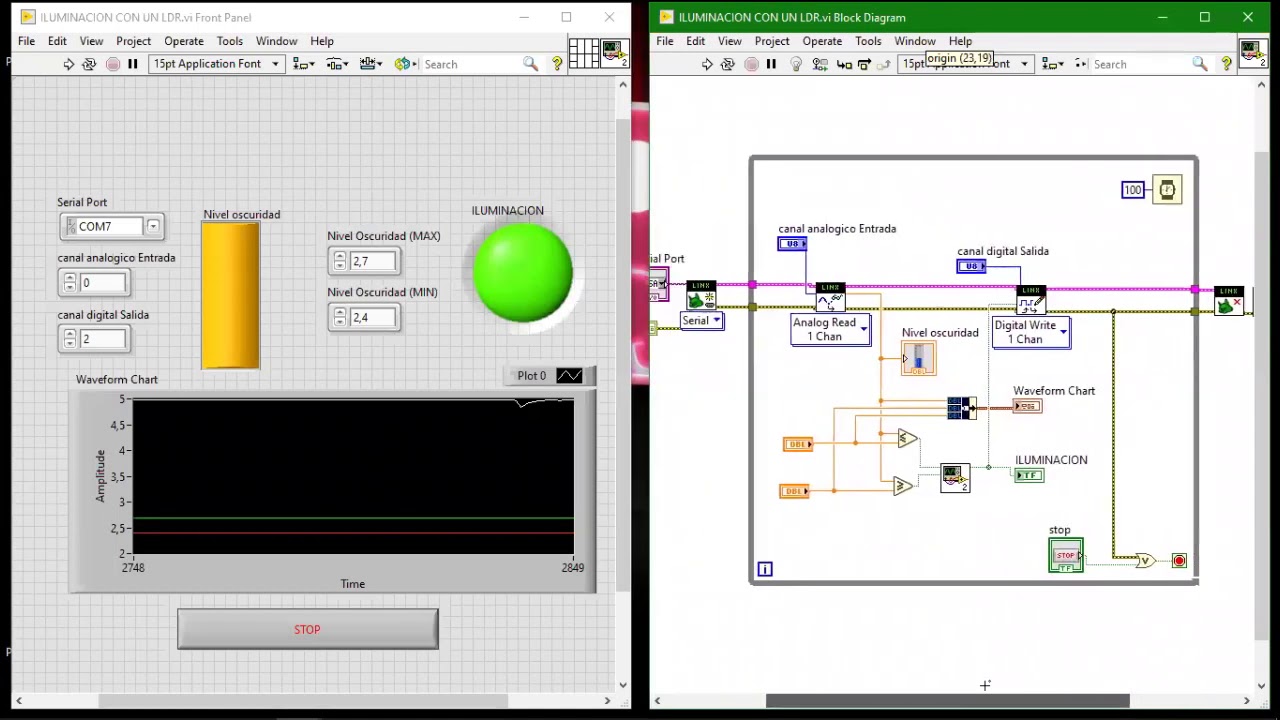The image size is (1280, 720).
Task: Click loop condition stop terminal
Action: click(1179, 561)
